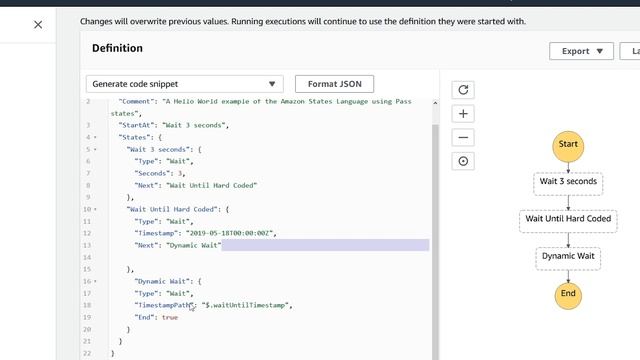This screenshot has width=640, height=360.
Task: Place cursor on empty line 14
Action: [x=269, y=257]
